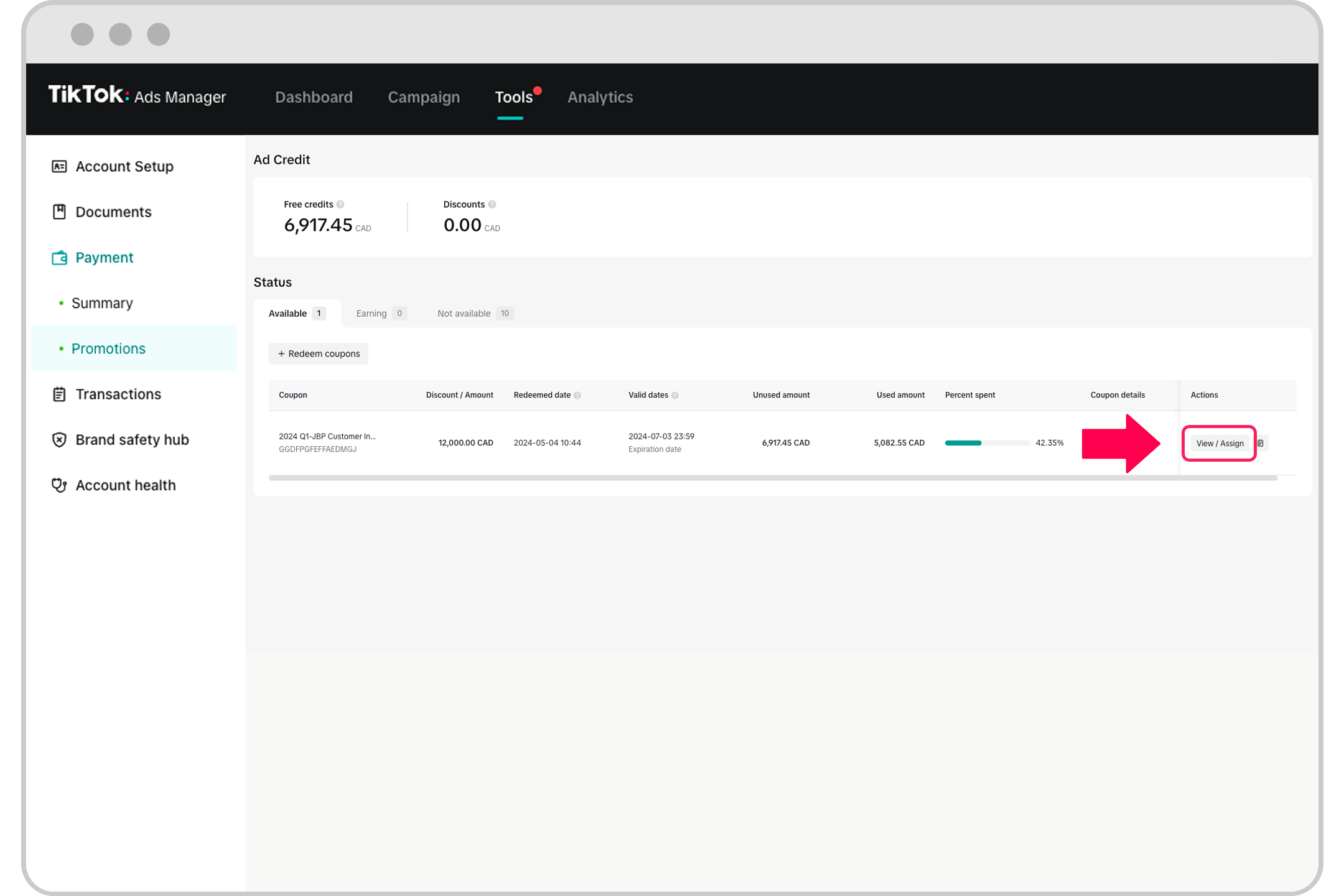Expand the Promotions subsection
1344x896 pixels.
point(108,348)
